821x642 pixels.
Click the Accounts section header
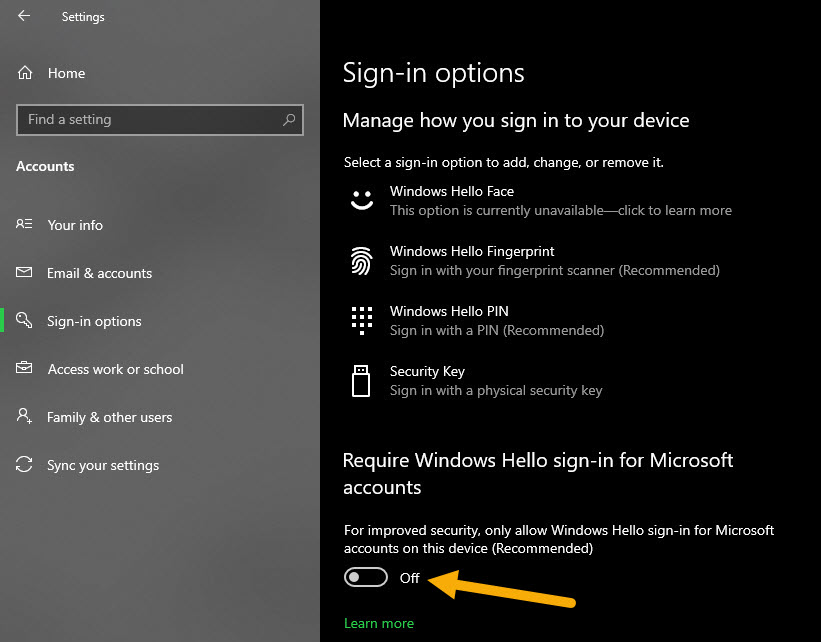[x=45, y=167]
